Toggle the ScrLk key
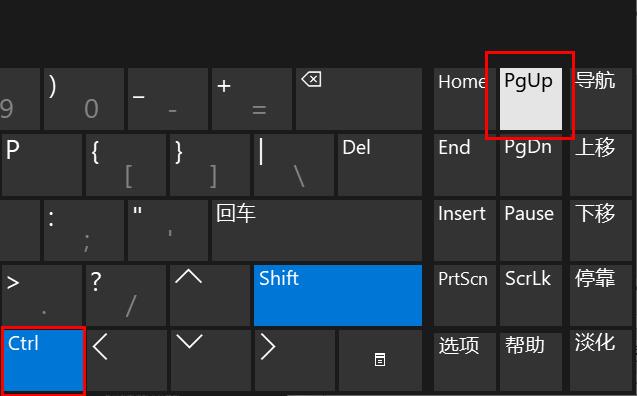 (x=531, y=295)
